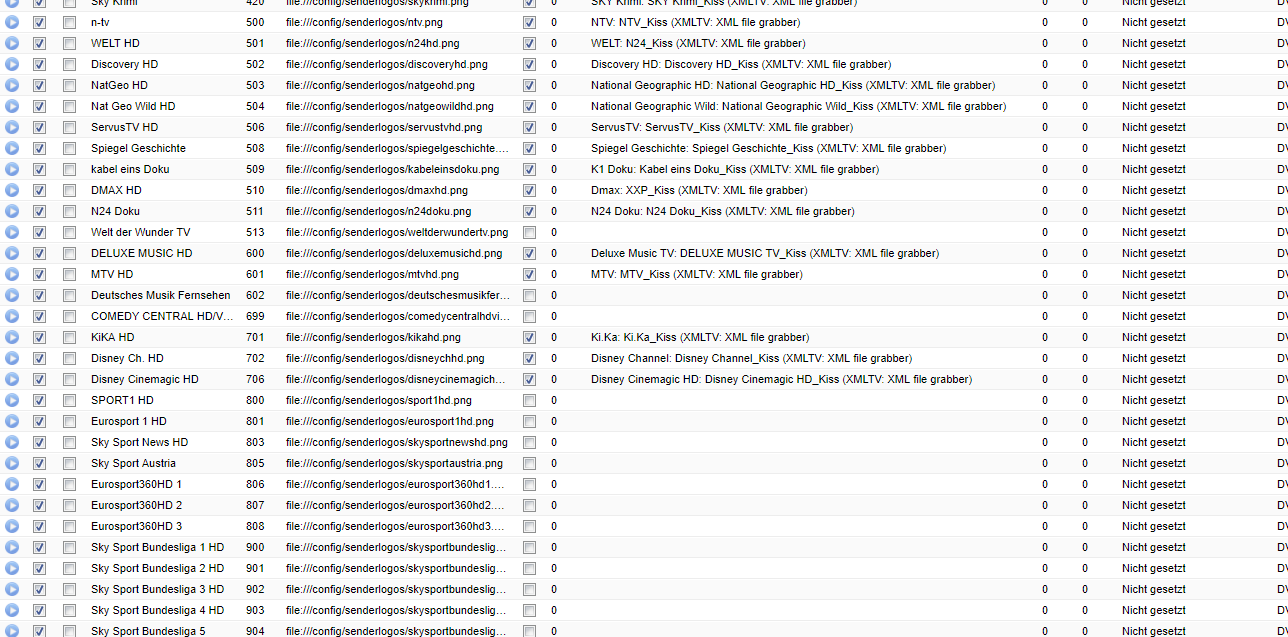The image size is (1288, 637).
Task: Click channel number 699
Action: coord(255,316)
